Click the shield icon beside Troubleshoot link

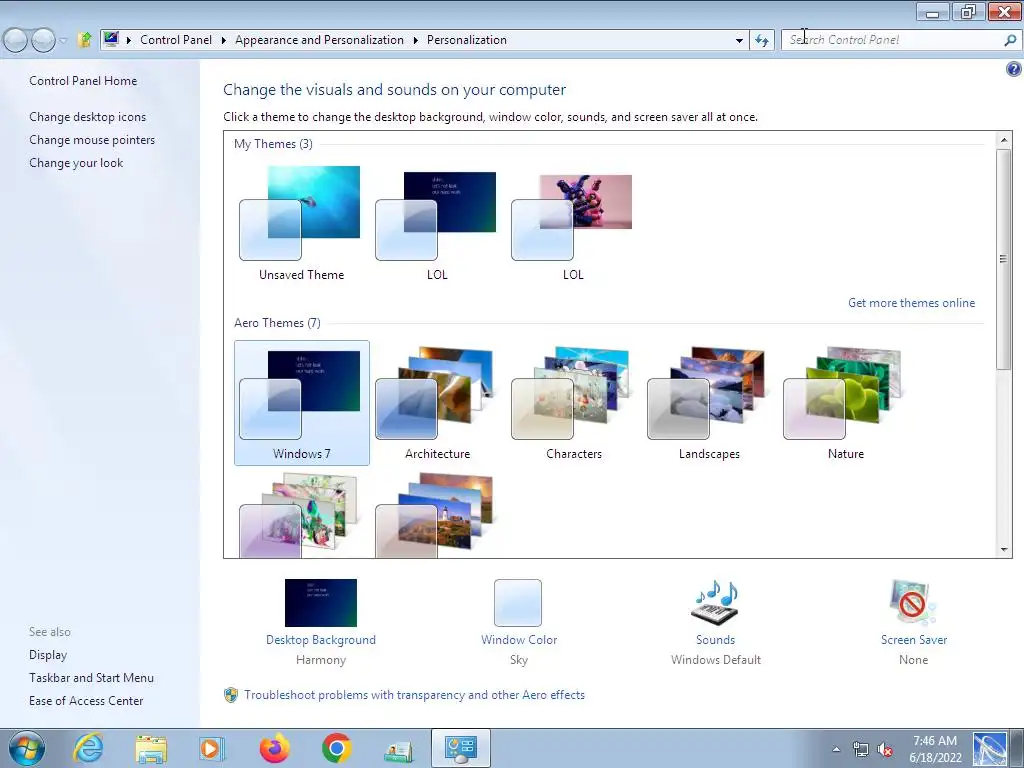click(x=231, y=695)
